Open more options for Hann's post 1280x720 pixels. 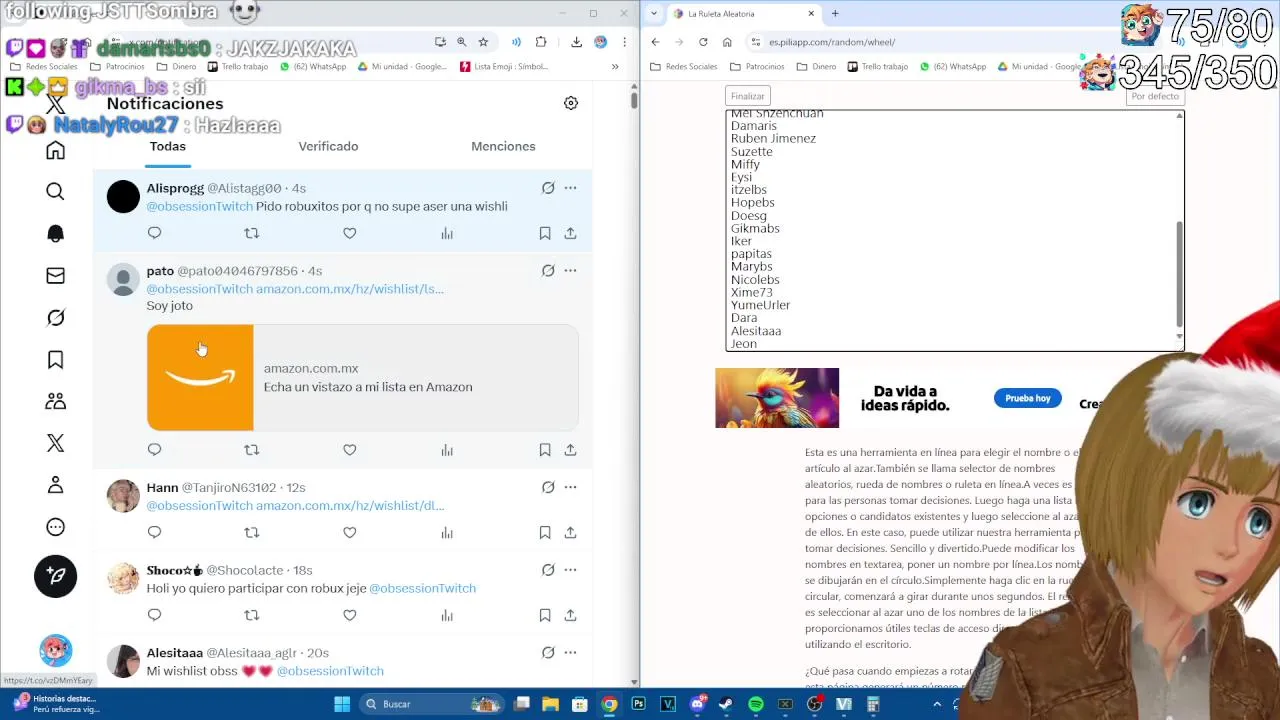(x=570, y=488)
